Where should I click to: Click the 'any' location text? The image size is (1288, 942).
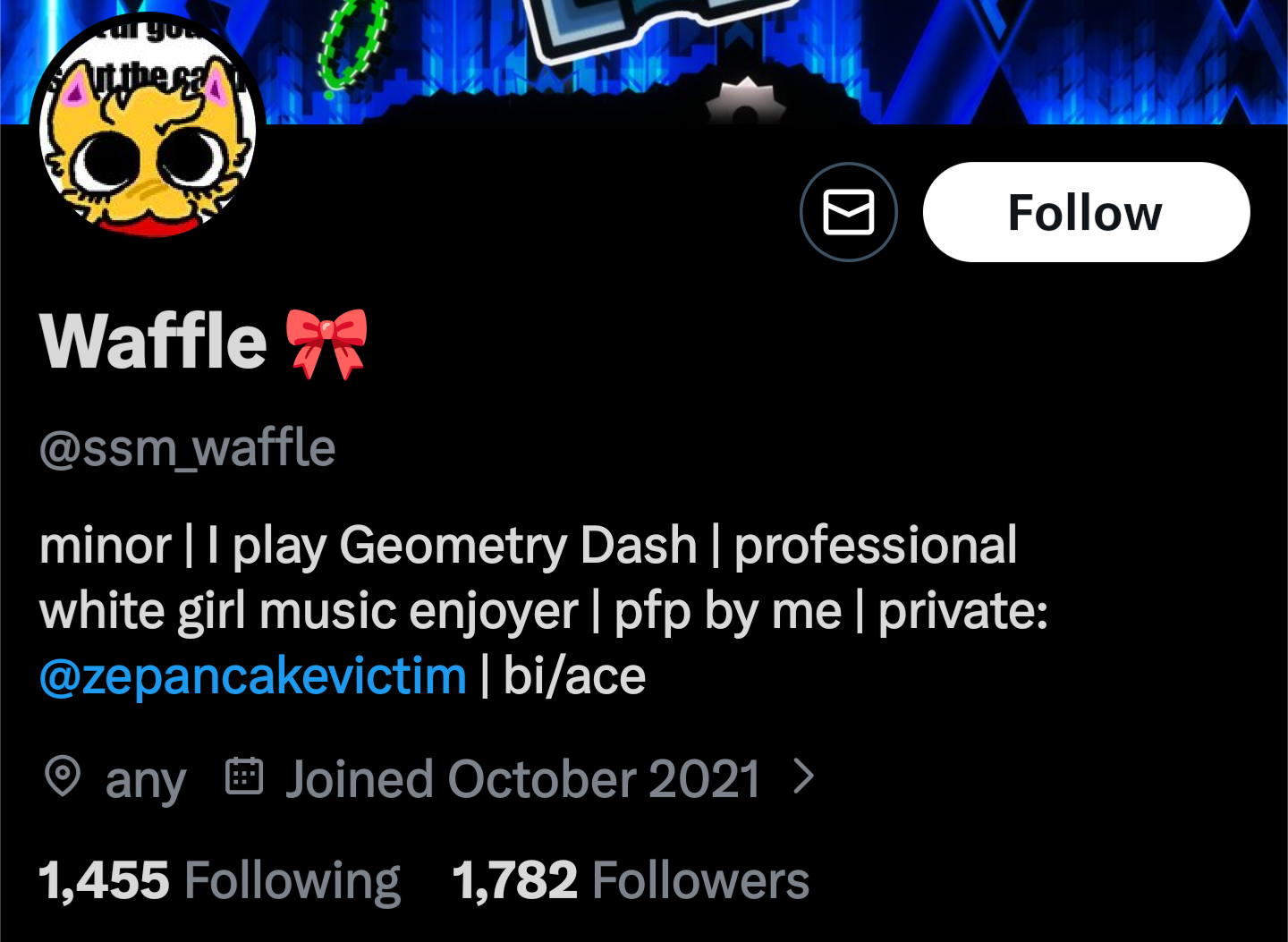point(146,781)
